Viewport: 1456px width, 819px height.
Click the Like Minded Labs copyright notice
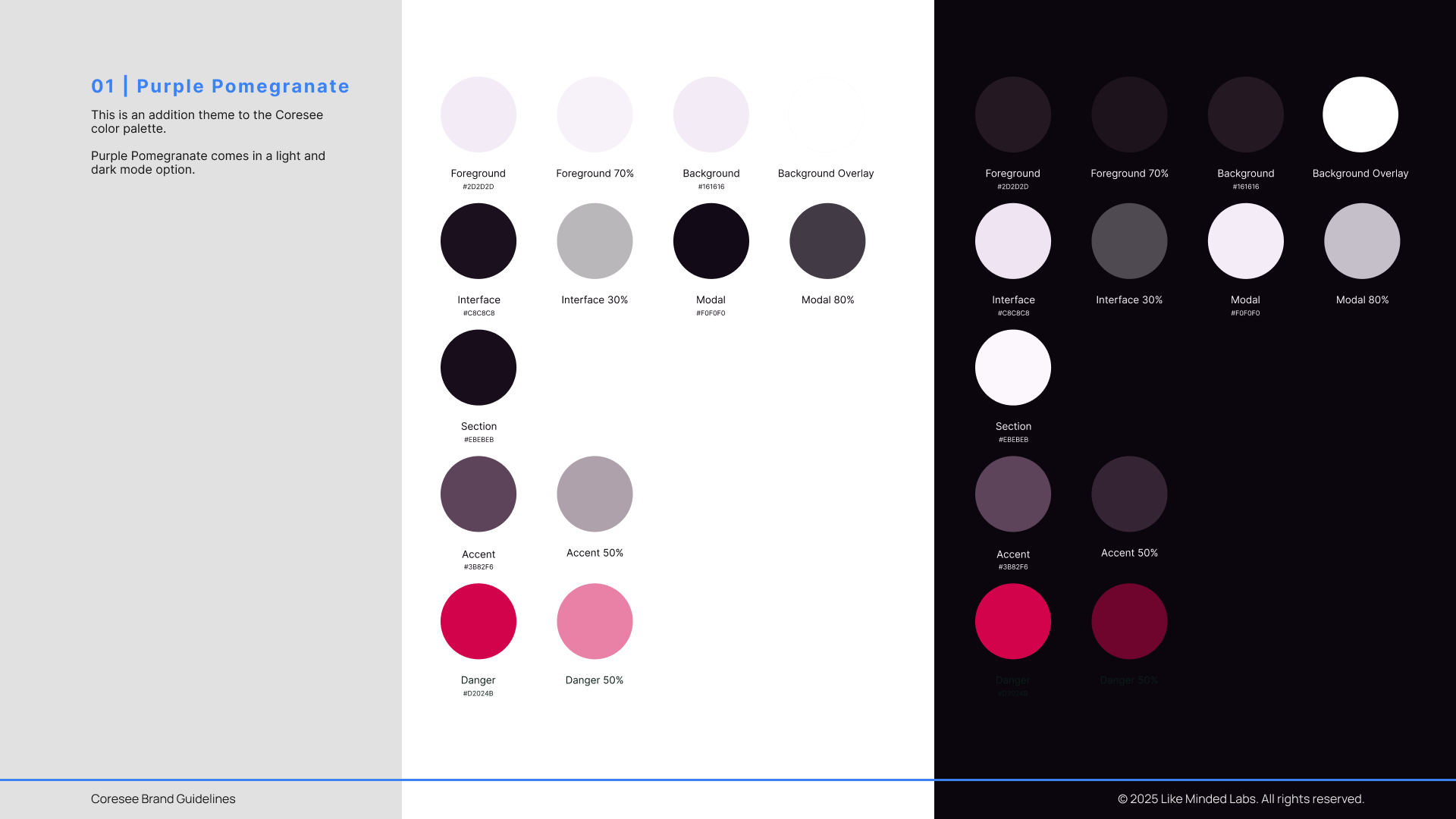pos(1241,799)
